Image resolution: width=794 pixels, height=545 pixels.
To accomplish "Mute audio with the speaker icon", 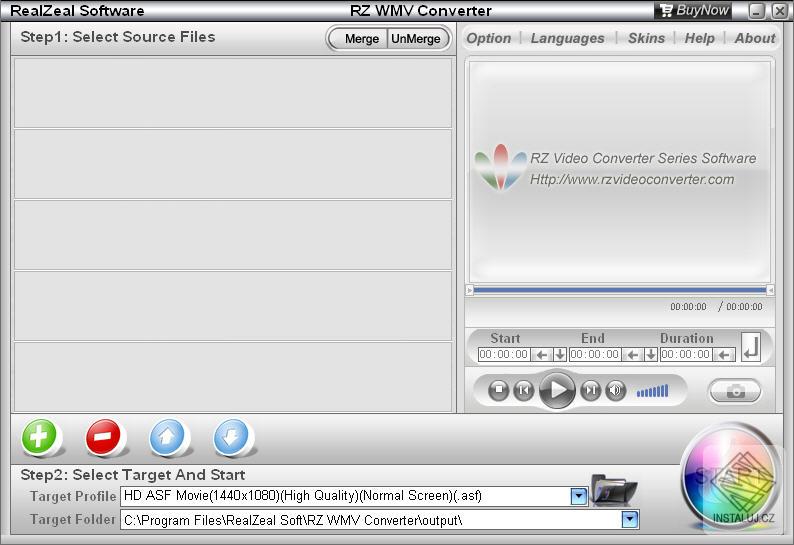I will click(x=616, y=390).
